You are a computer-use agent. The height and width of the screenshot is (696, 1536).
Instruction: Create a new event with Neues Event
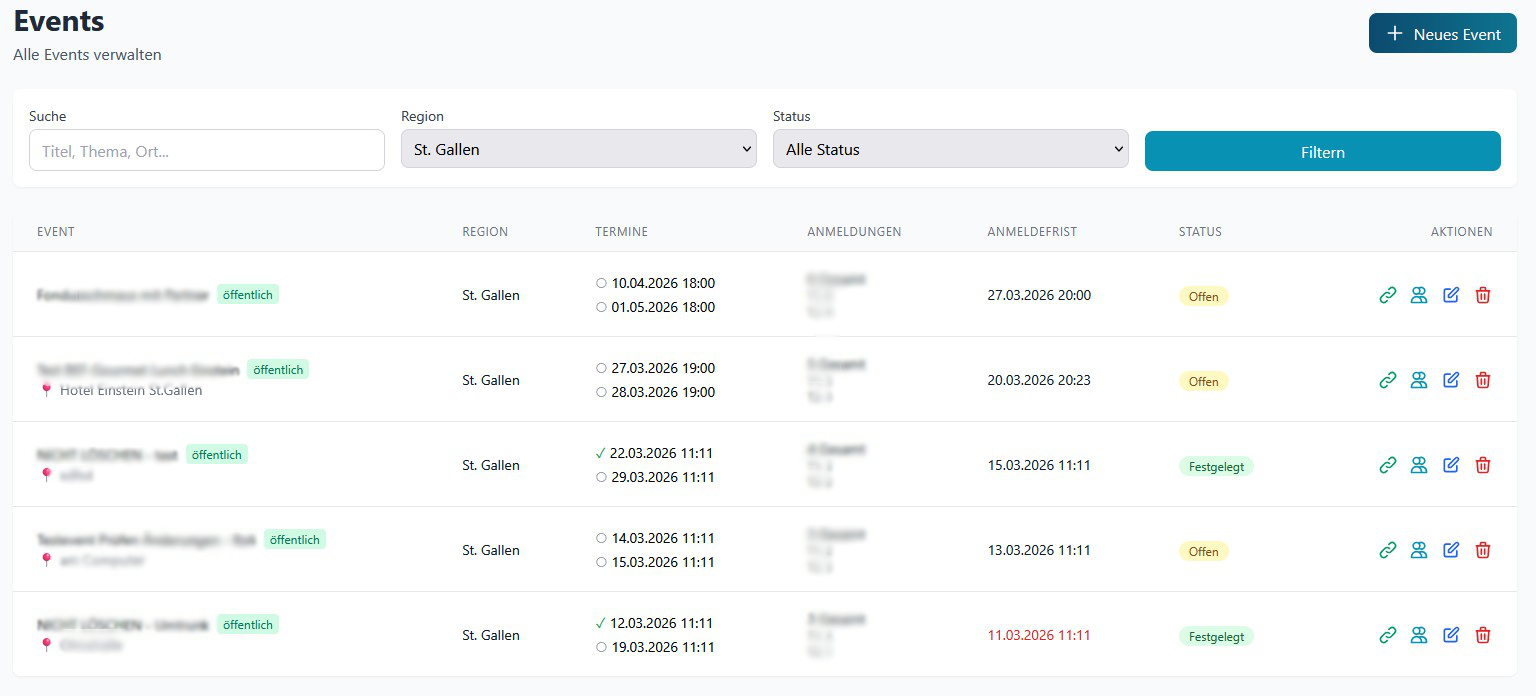pos(1442,34)
